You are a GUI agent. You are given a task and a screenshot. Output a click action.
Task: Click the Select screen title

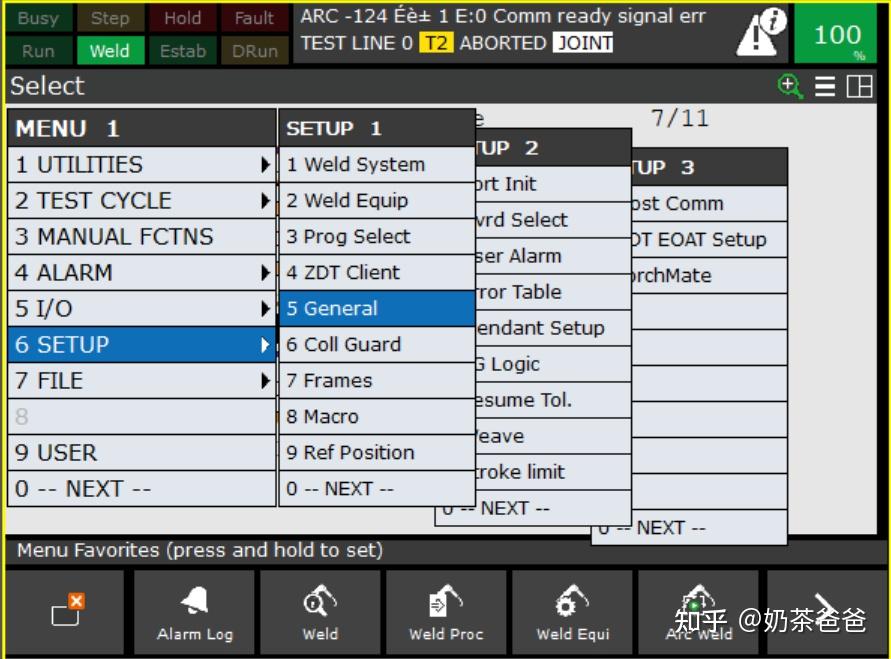(x=48, y=86)
